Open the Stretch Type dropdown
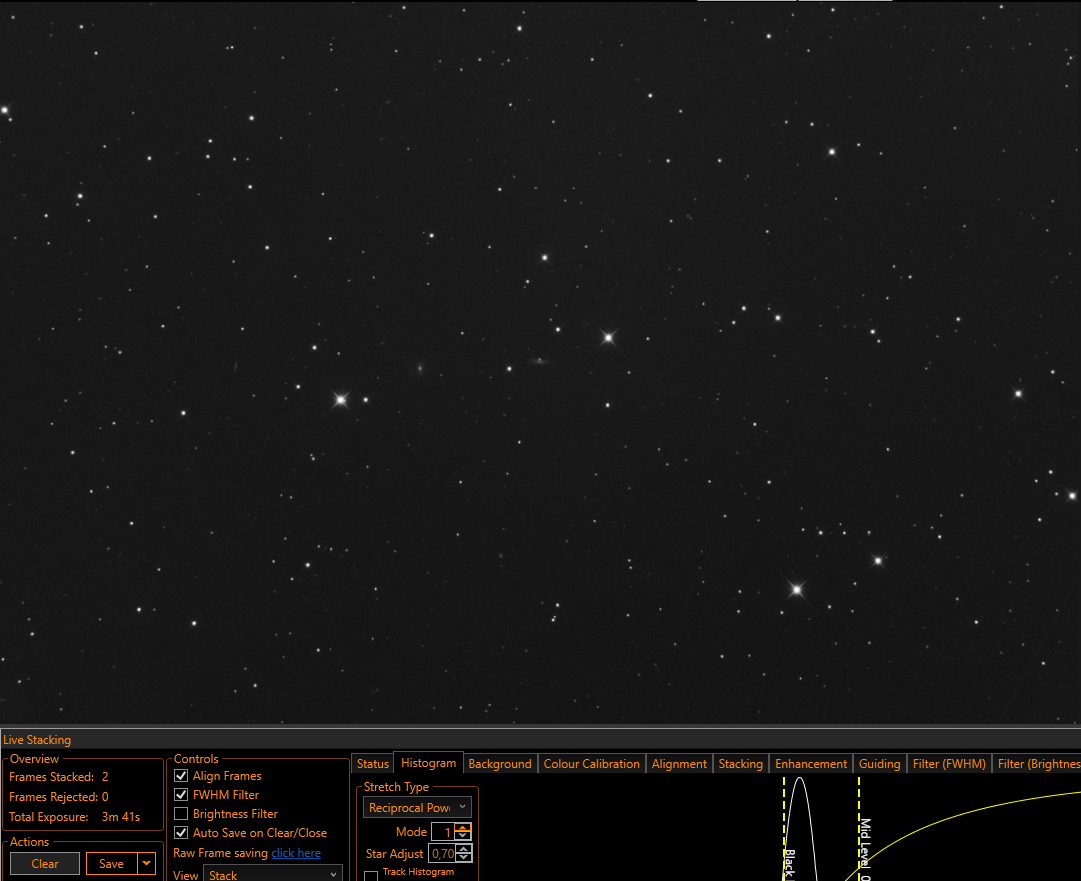The width and height of the screenshot is (1081, 881). [417, 807]
